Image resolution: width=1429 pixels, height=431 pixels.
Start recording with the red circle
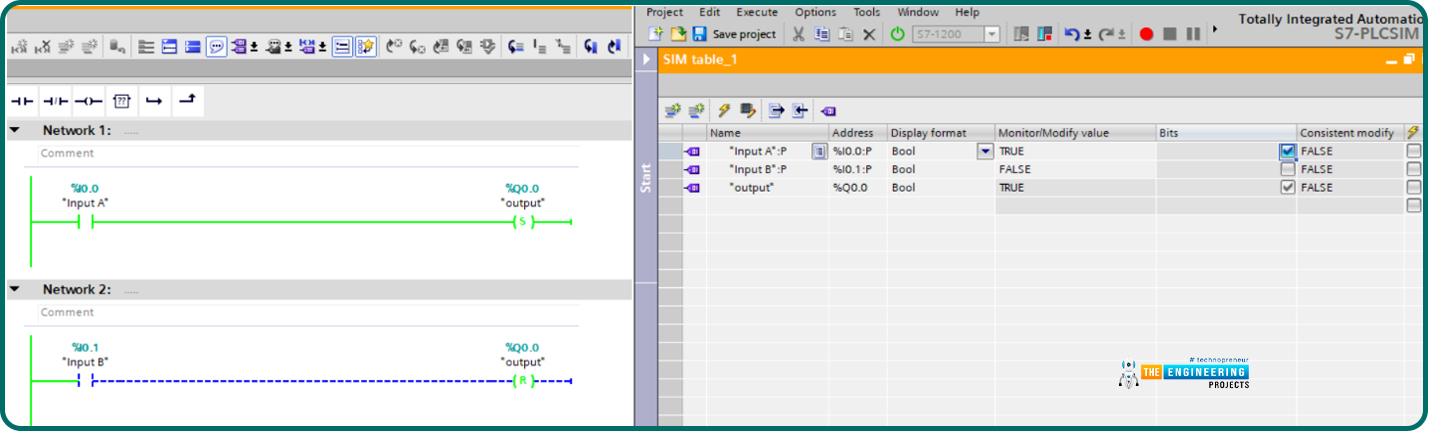pyautogui.click(x=1146, y=34)
